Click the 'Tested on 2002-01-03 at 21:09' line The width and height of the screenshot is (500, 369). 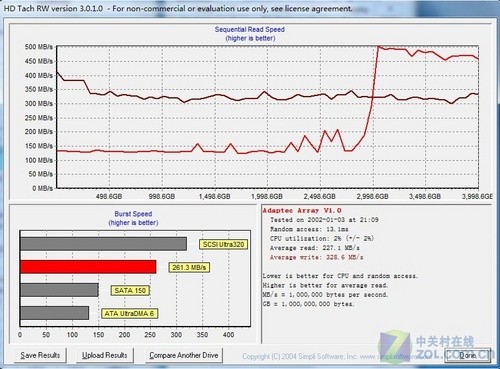[x=324, y=220]
